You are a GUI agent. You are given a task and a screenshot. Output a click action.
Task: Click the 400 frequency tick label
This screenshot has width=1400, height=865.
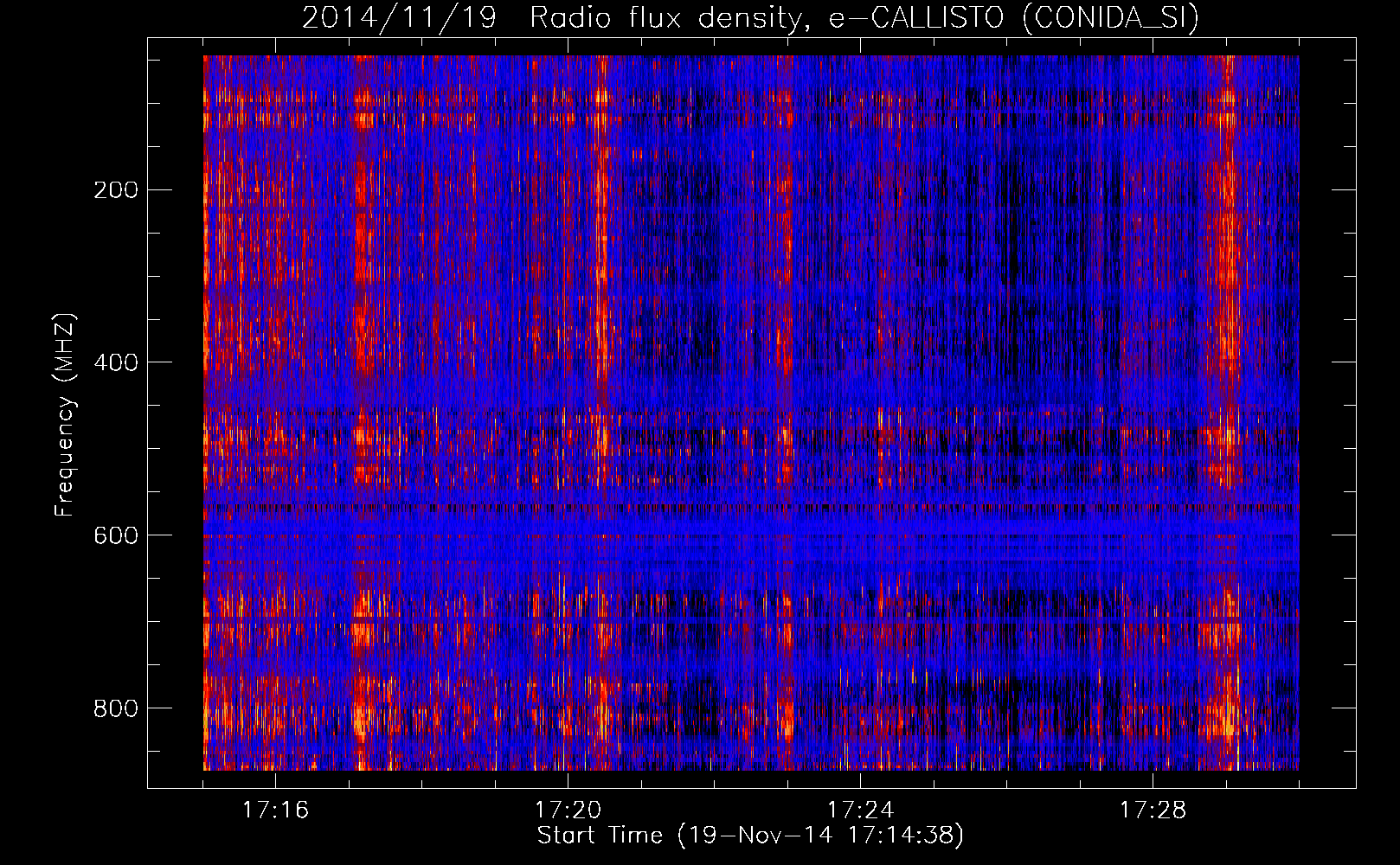[115, 362]
